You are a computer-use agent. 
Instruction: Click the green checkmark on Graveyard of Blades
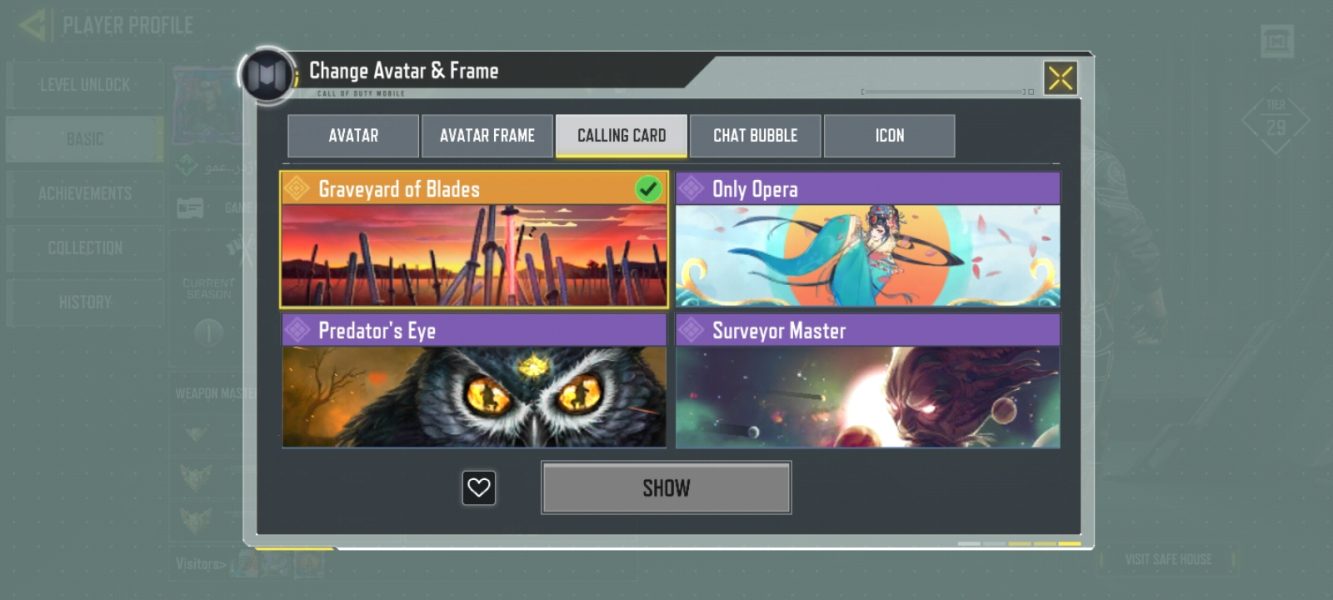click(x=649, y=189)
